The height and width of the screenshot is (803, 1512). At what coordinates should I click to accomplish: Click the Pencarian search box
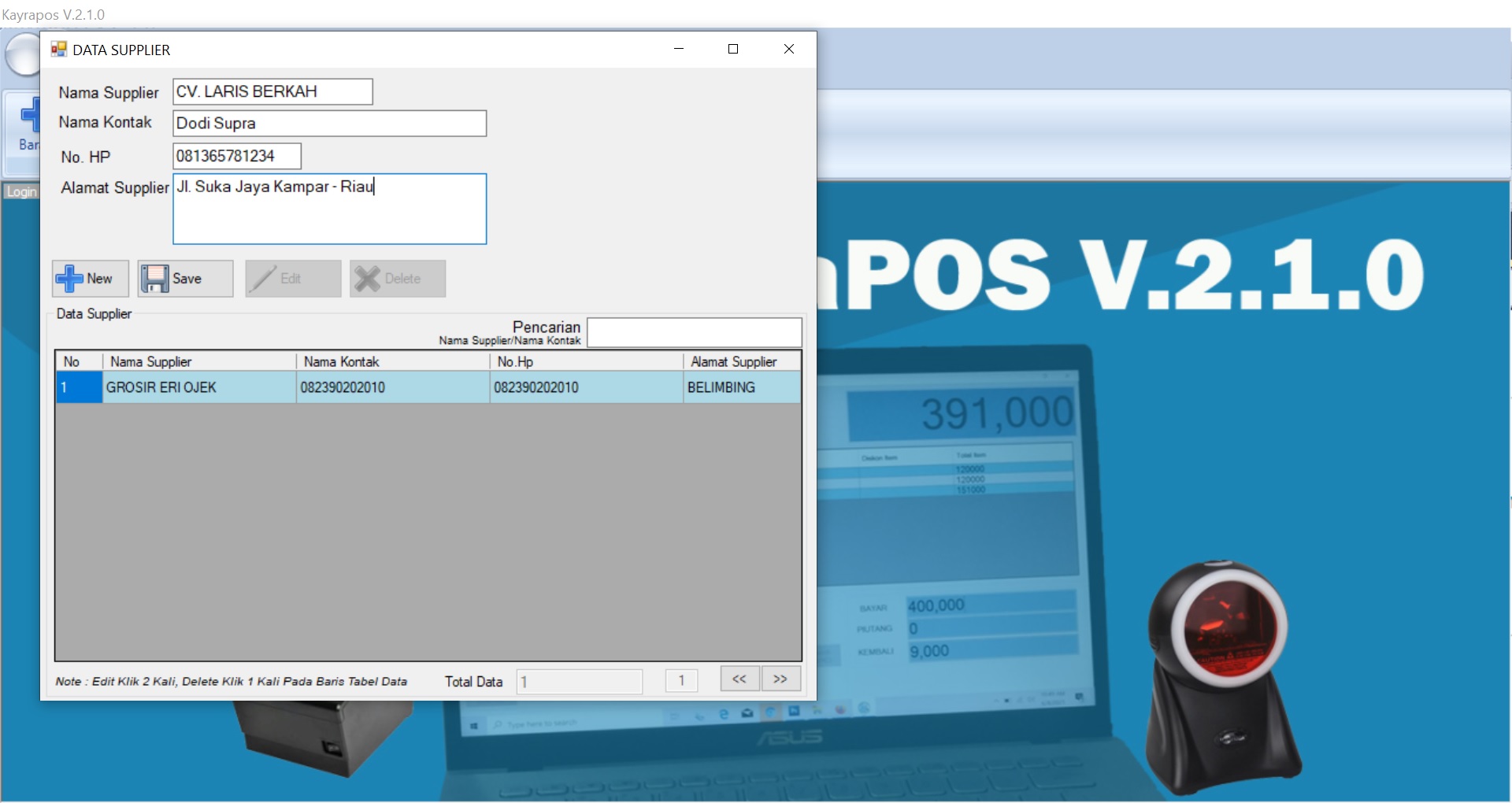695,332
